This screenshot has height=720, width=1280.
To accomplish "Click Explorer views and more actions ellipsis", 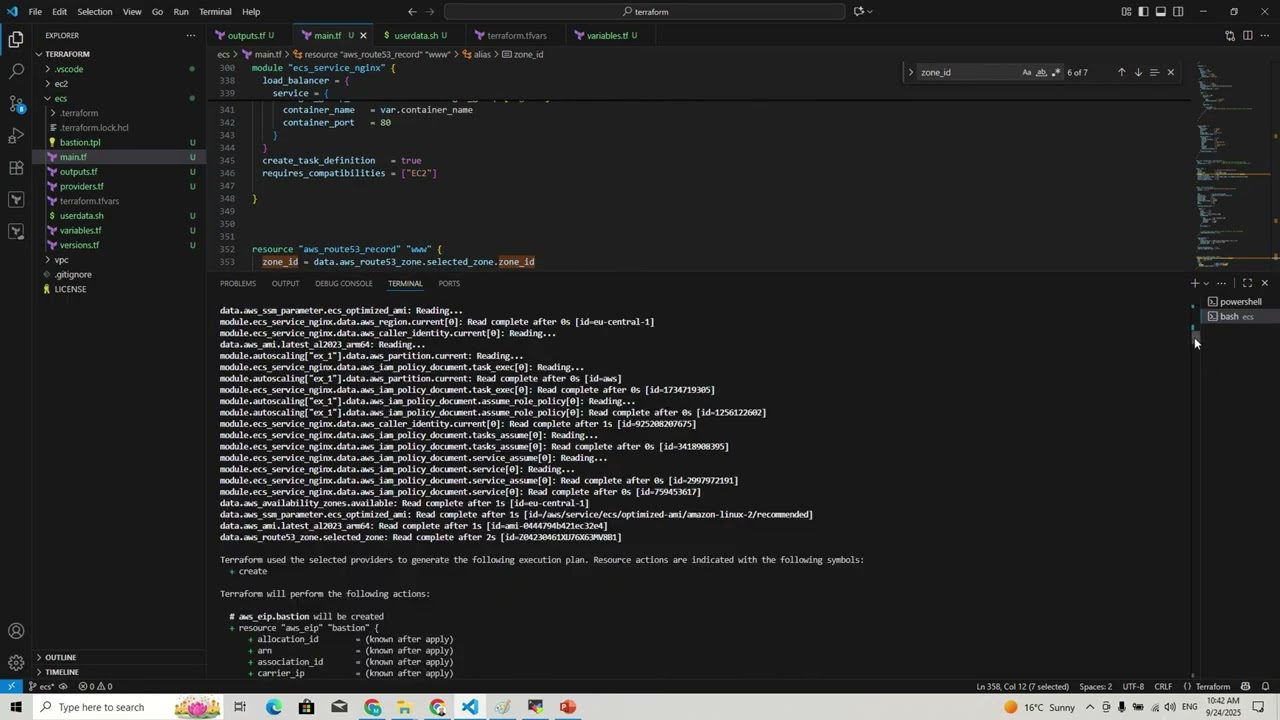I will click(x=190, y=35).
